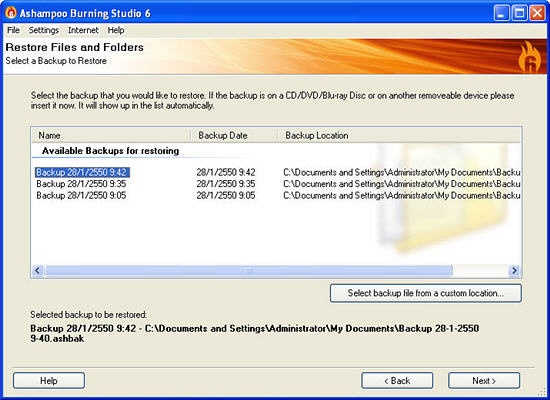550x400 pixels.
Task: Sort by the Backup Date column header
Action: click(234, 135)
